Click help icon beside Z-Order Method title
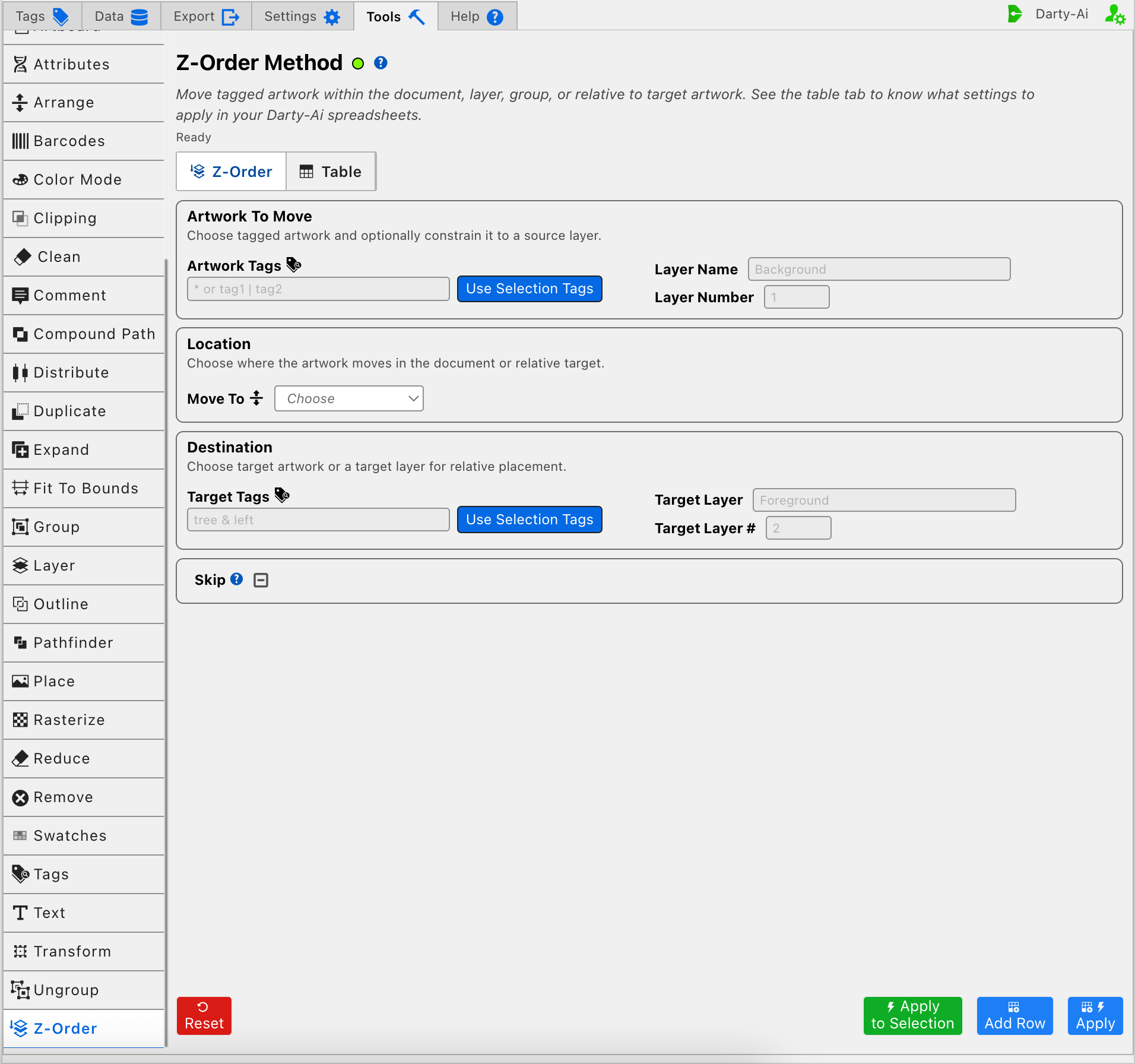The height and width of the screenshot is (1064, 1135). pyautogui.click(x=381, y=63)
